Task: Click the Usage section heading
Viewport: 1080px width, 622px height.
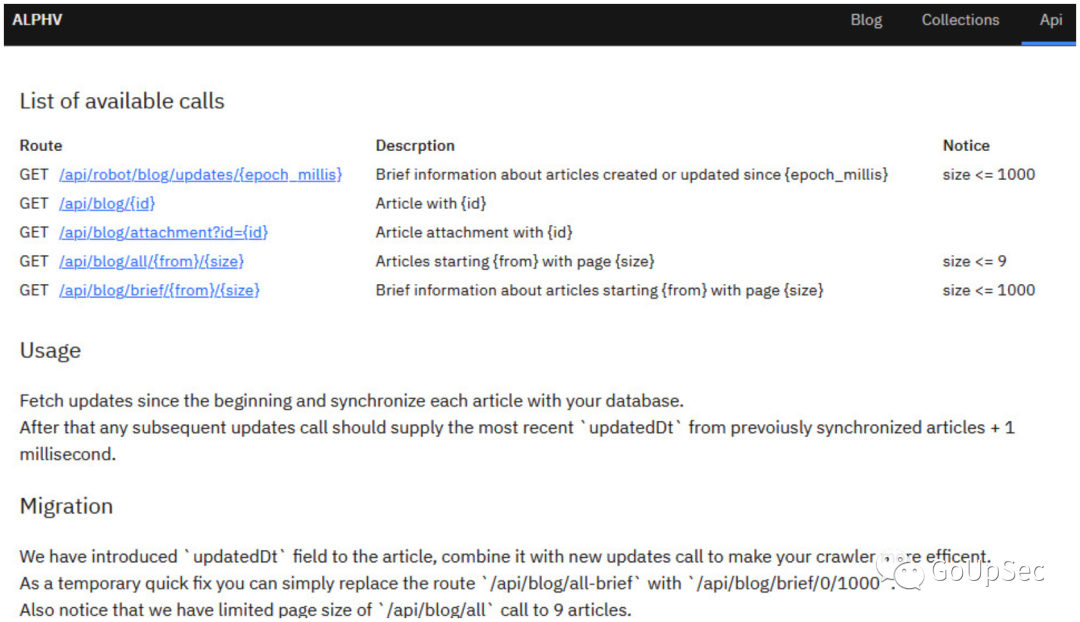Action: tap(50, 351)
